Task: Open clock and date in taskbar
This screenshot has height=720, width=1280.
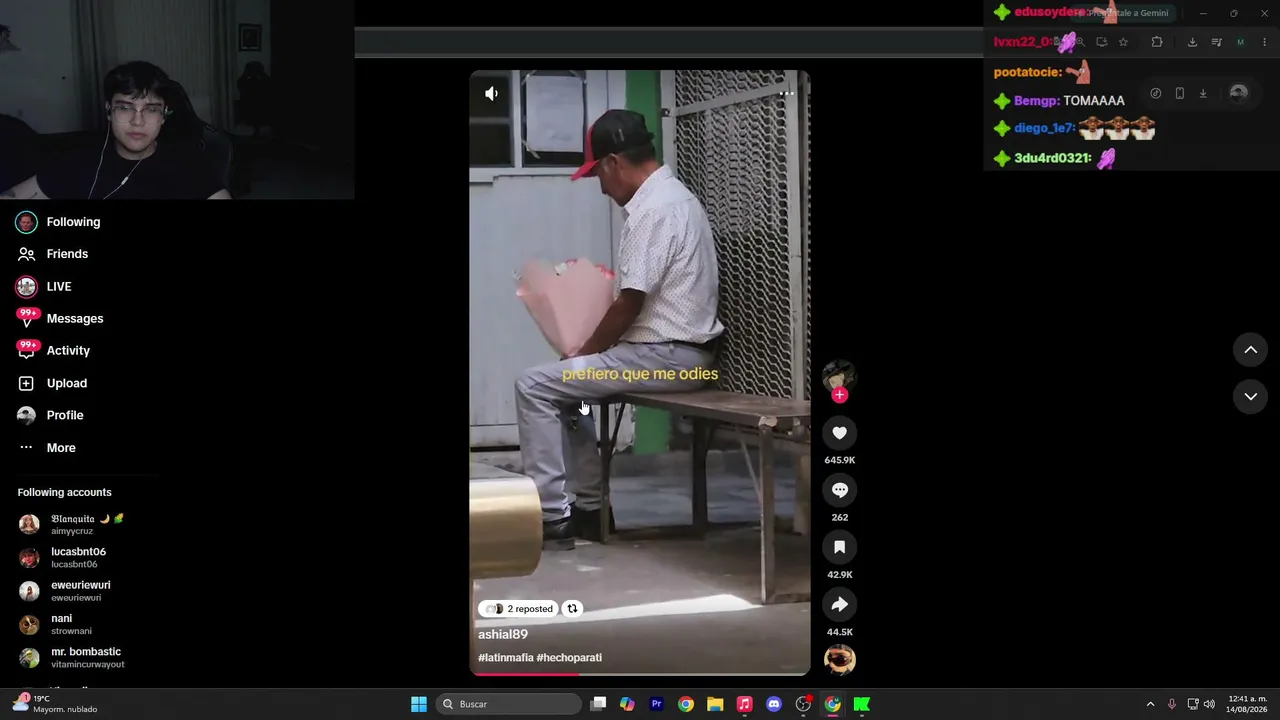Action: [1247, 704]
